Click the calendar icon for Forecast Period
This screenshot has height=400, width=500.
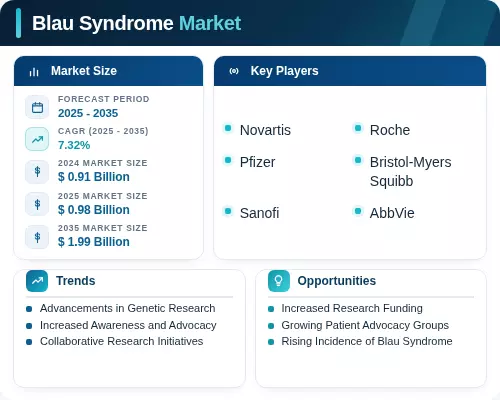pos(37,107)
